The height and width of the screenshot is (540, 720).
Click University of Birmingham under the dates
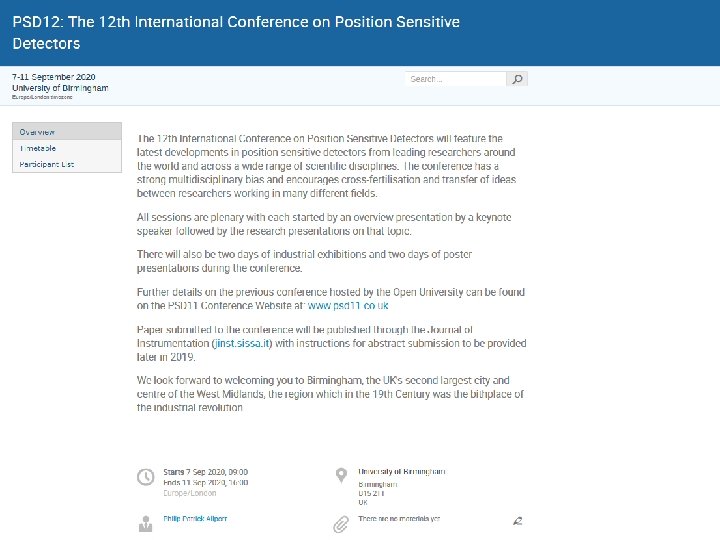tap(59, 88)
